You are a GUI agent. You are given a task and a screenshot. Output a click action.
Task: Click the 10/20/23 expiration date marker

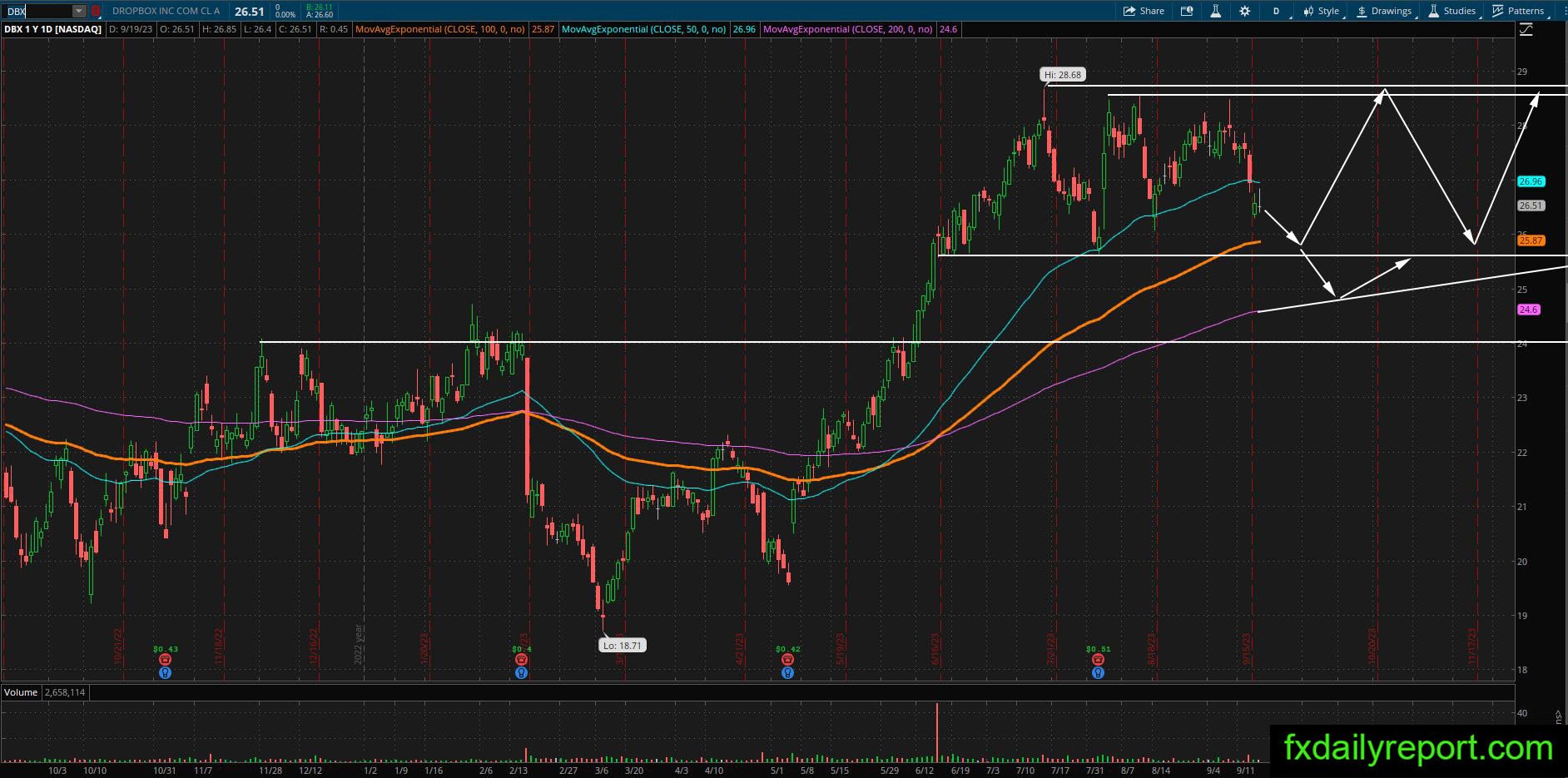click(1372, 647)
